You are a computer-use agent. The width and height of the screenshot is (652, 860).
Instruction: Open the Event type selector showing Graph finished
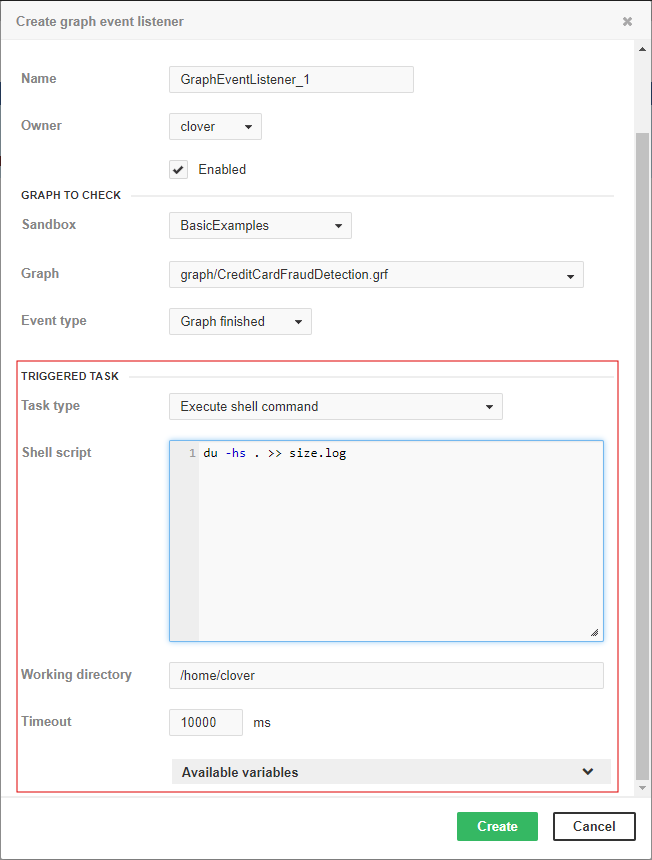click(x=240, y=321)
